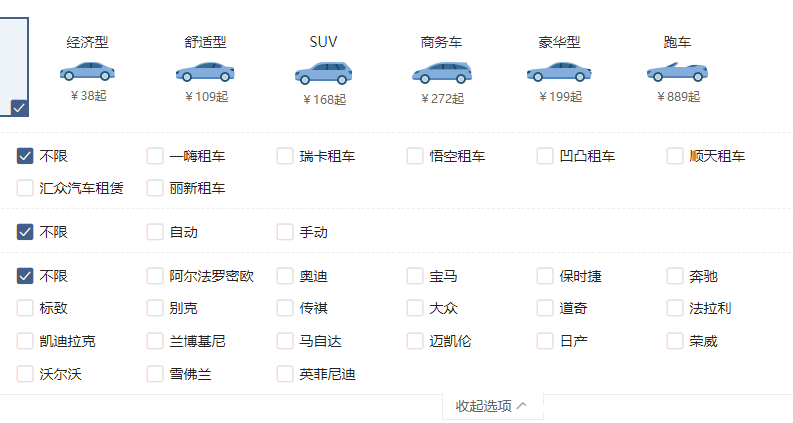Click the ¥889起 price label
This screenshot has width=793, height=423.
coord(678,97)
